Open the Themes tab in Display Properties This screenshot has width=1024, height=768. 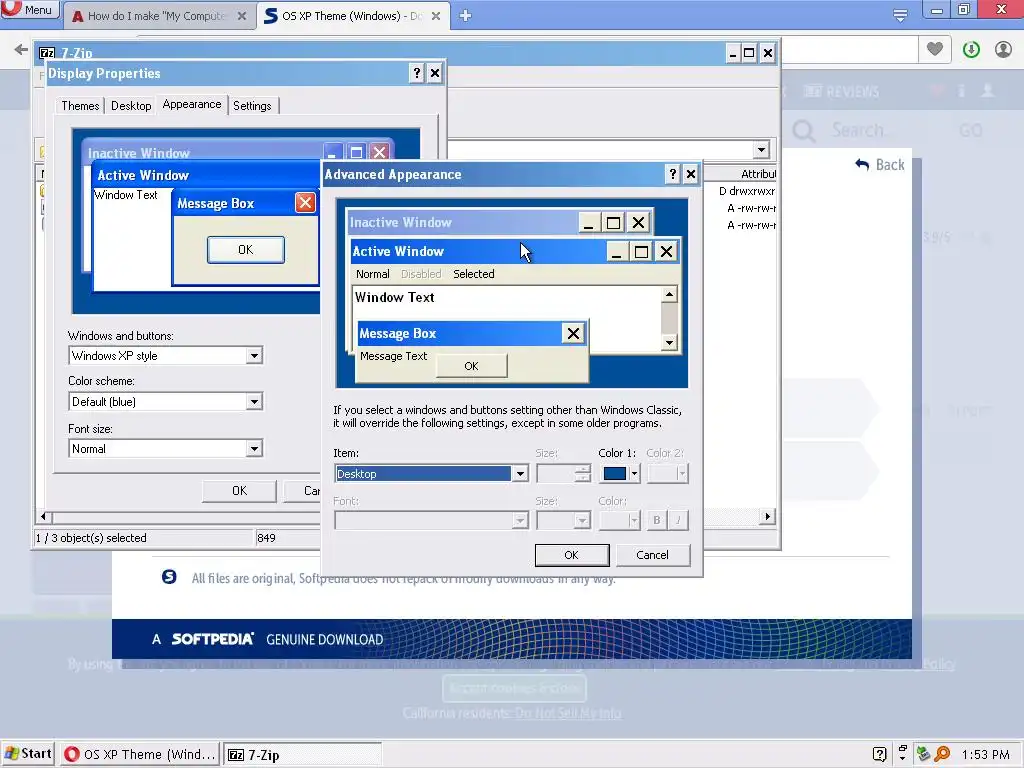click(80, 105)
